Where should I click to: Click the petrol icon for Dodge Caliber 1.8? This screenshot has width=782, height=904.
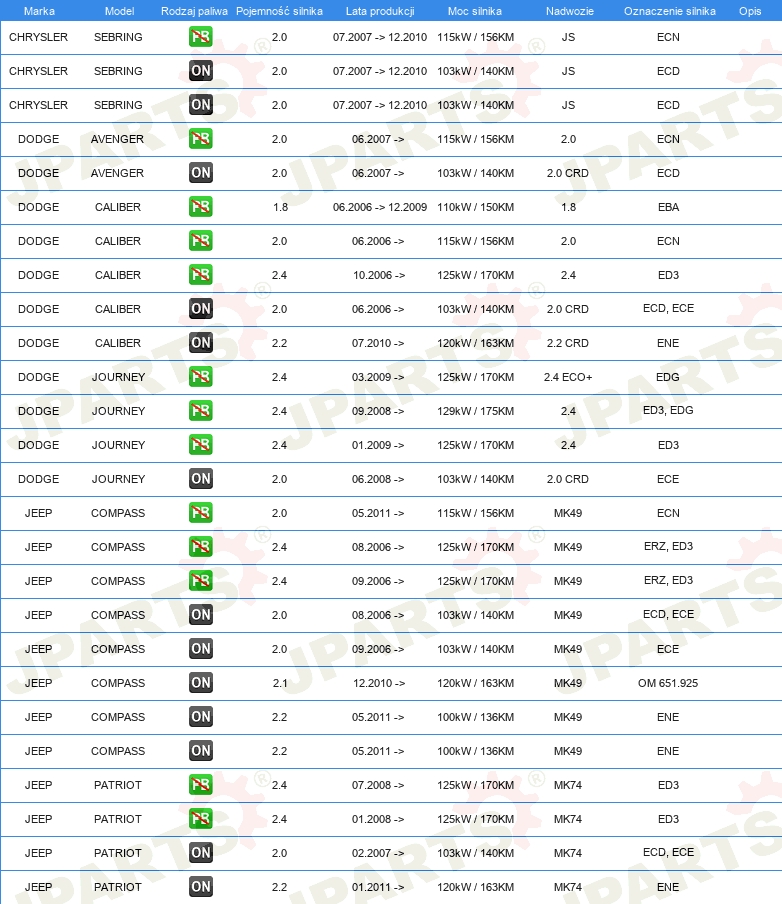click(201, 207)
